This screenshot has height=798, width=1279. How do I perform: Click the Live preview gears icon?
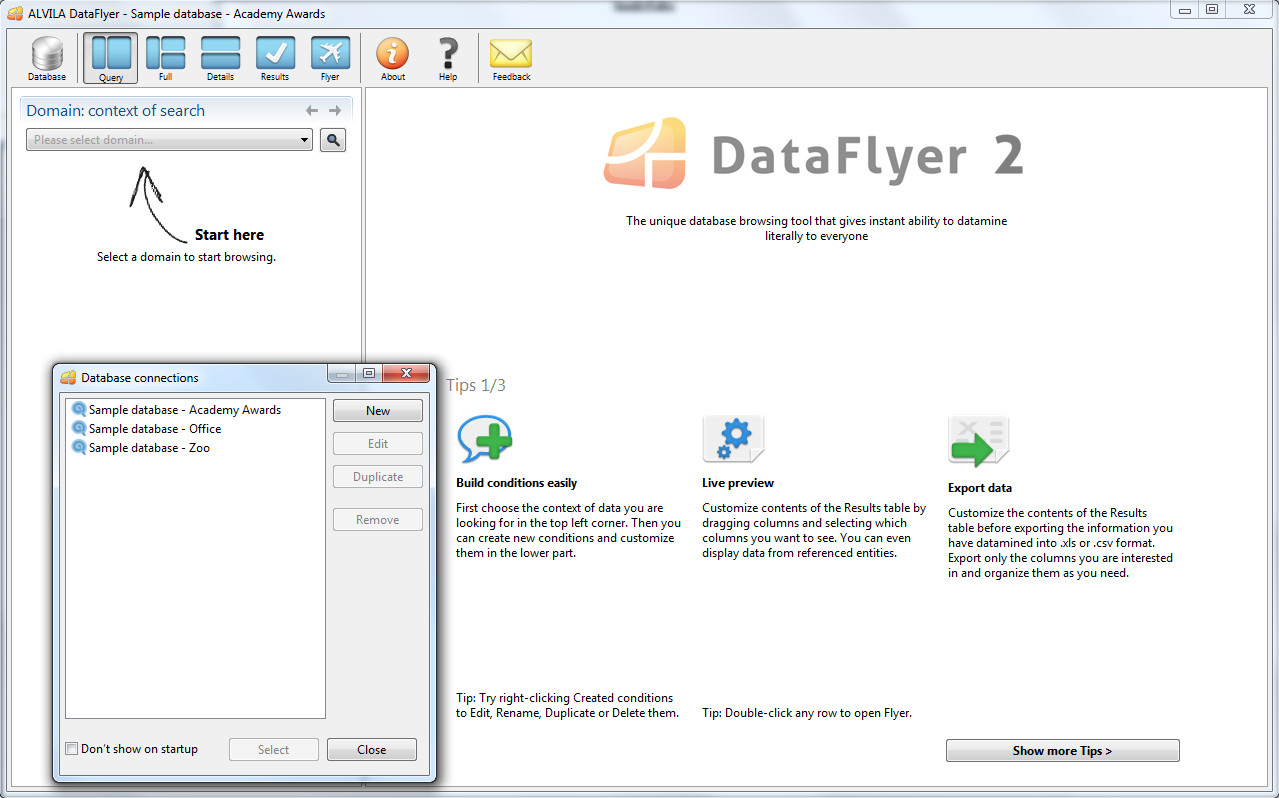coord(733,440)
